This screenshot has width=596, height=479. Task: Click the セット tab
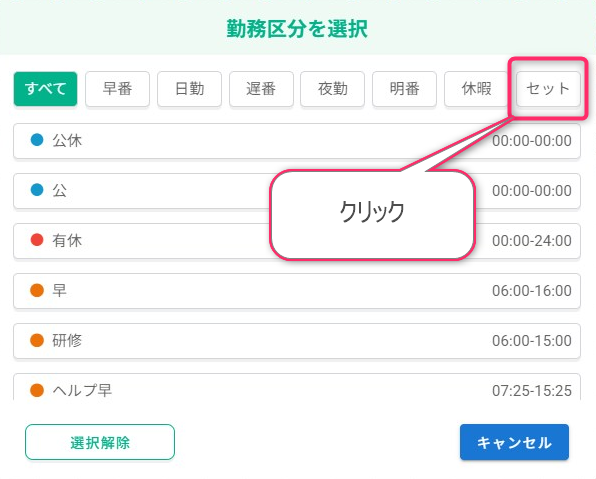[548, 89]
